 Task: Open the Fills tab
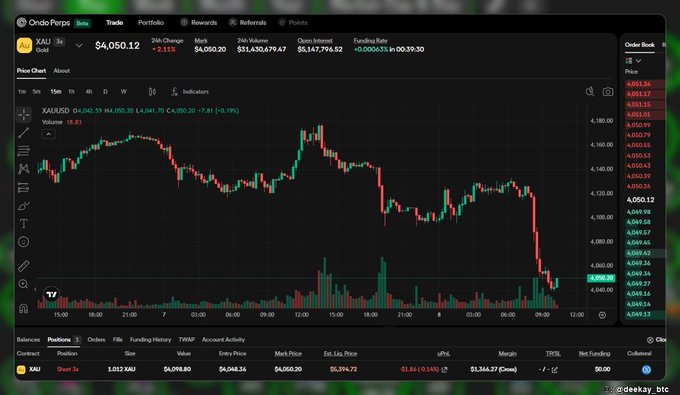(x=118, y=340)
